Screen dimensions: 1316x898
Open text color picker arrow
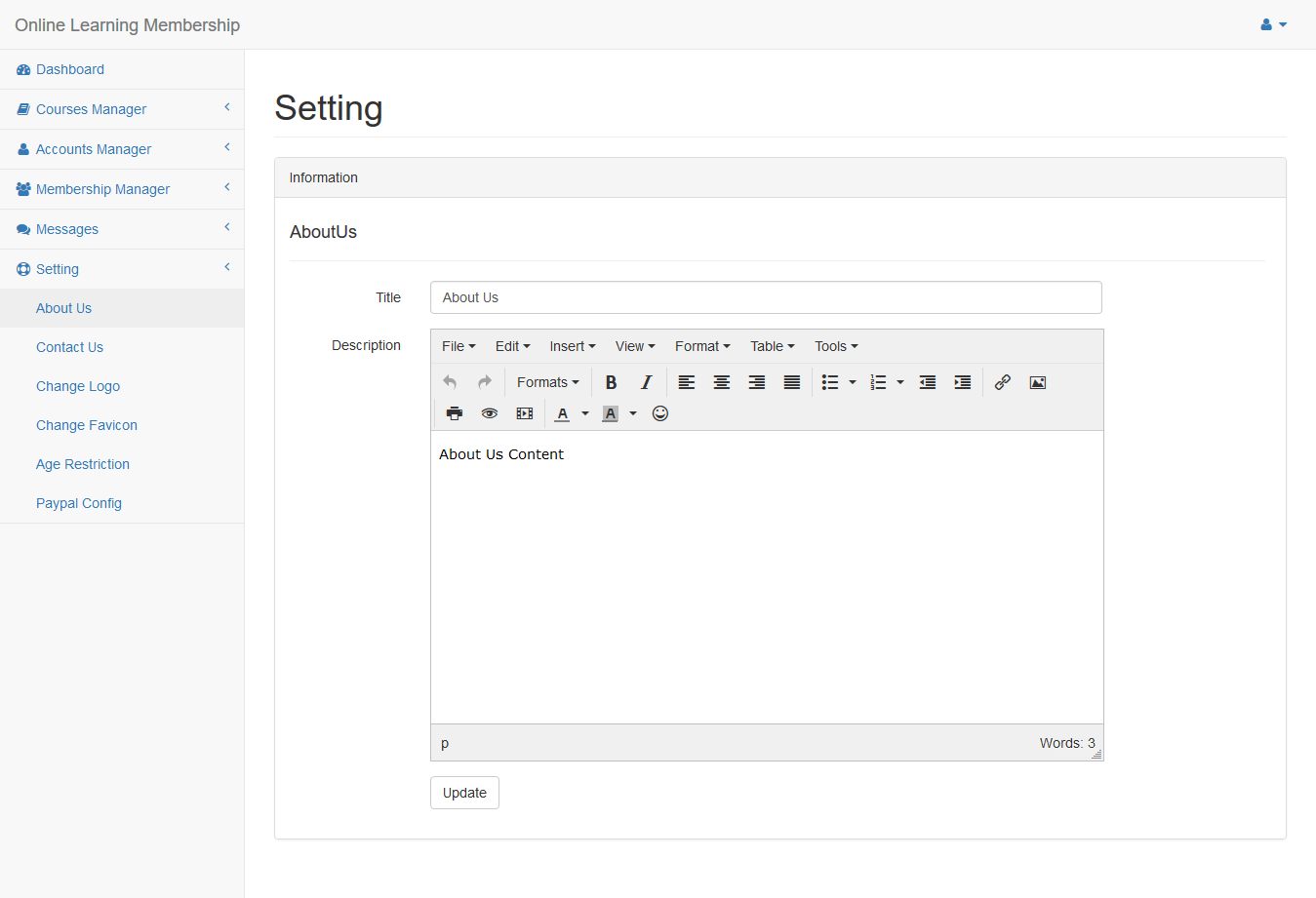click(585, 413)
